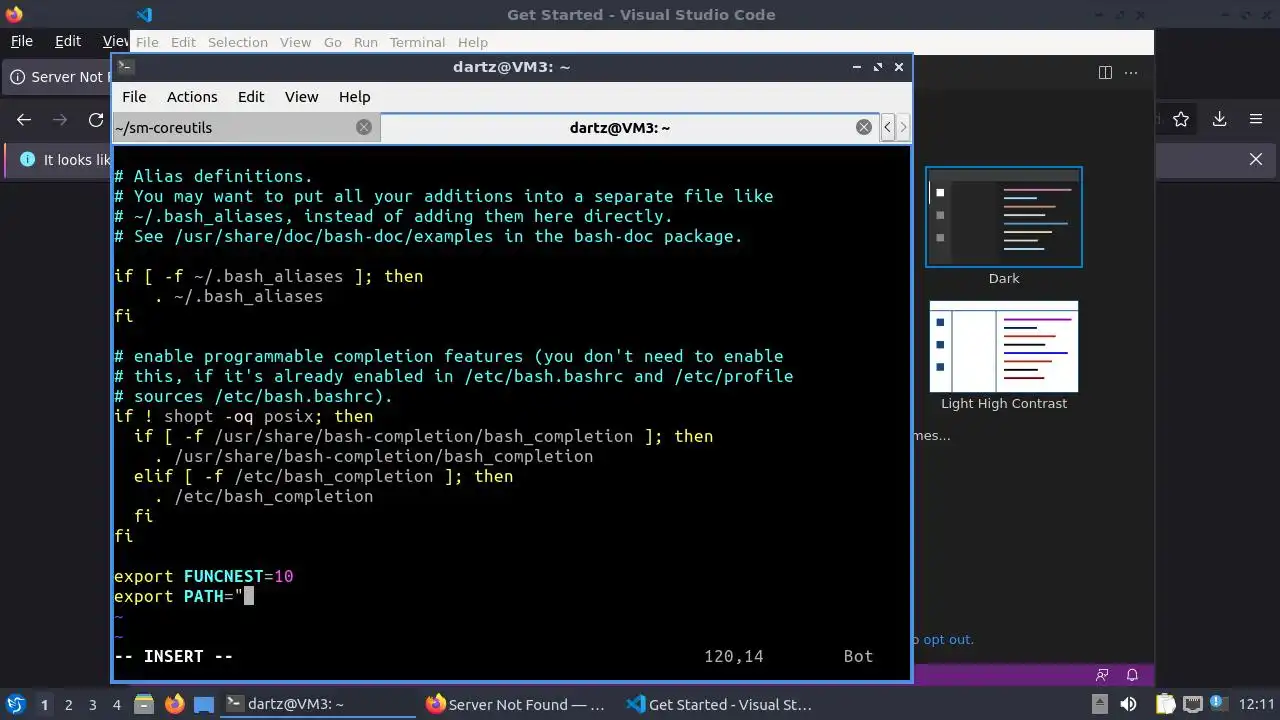This screenshot has height=720, width=1280.
Task: Switch to workspace 2
Action: click(x=69, y=705)
